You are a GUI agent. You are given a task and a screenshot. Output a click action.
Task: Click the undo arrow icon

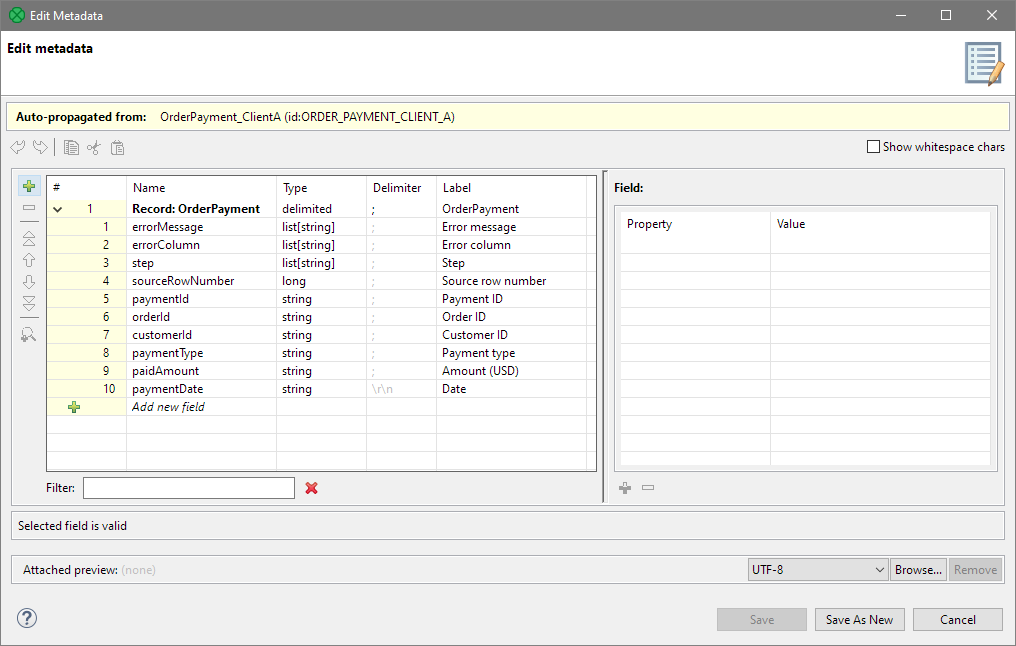click(17, 147)
